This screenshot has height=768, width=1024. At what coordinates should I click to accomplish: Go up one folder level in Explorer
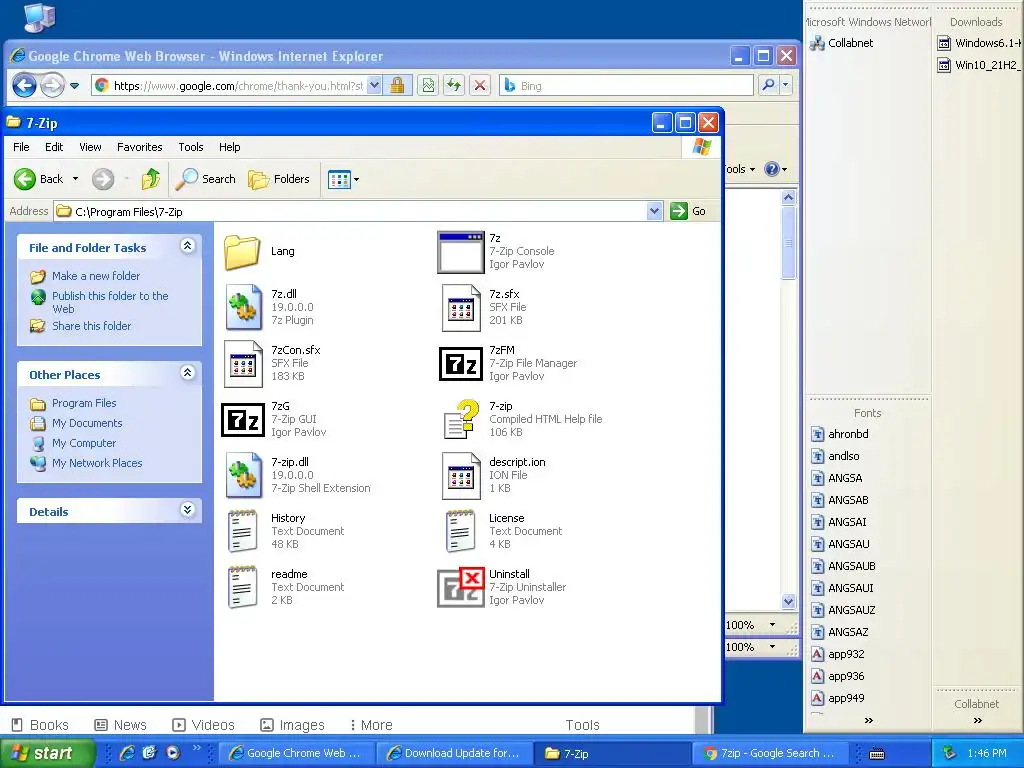click(x=151, y=179)
